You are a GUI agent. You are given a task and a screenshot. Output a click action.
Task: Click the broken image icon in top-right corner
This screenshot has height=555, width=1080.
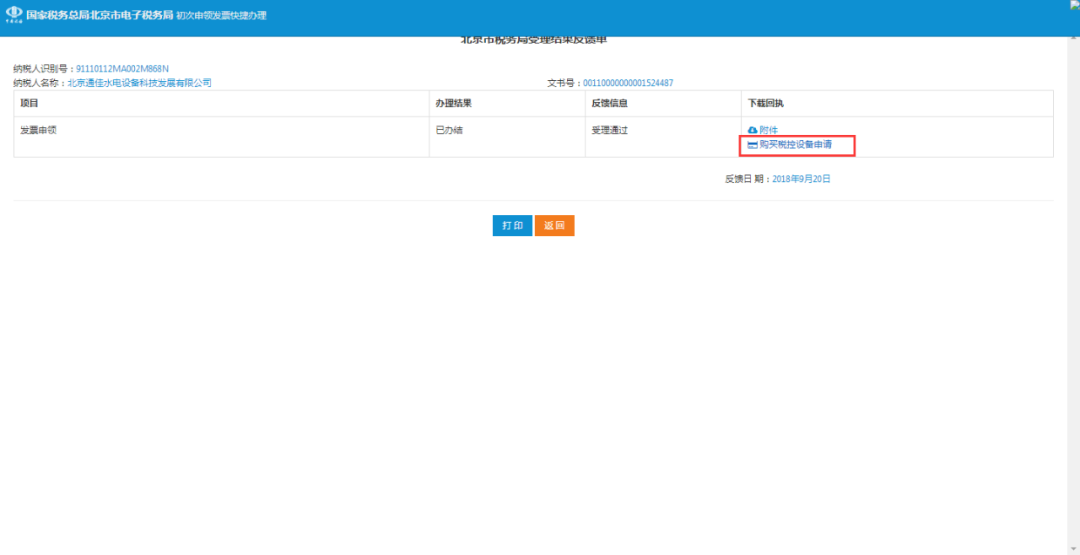tap(1074, 5)
